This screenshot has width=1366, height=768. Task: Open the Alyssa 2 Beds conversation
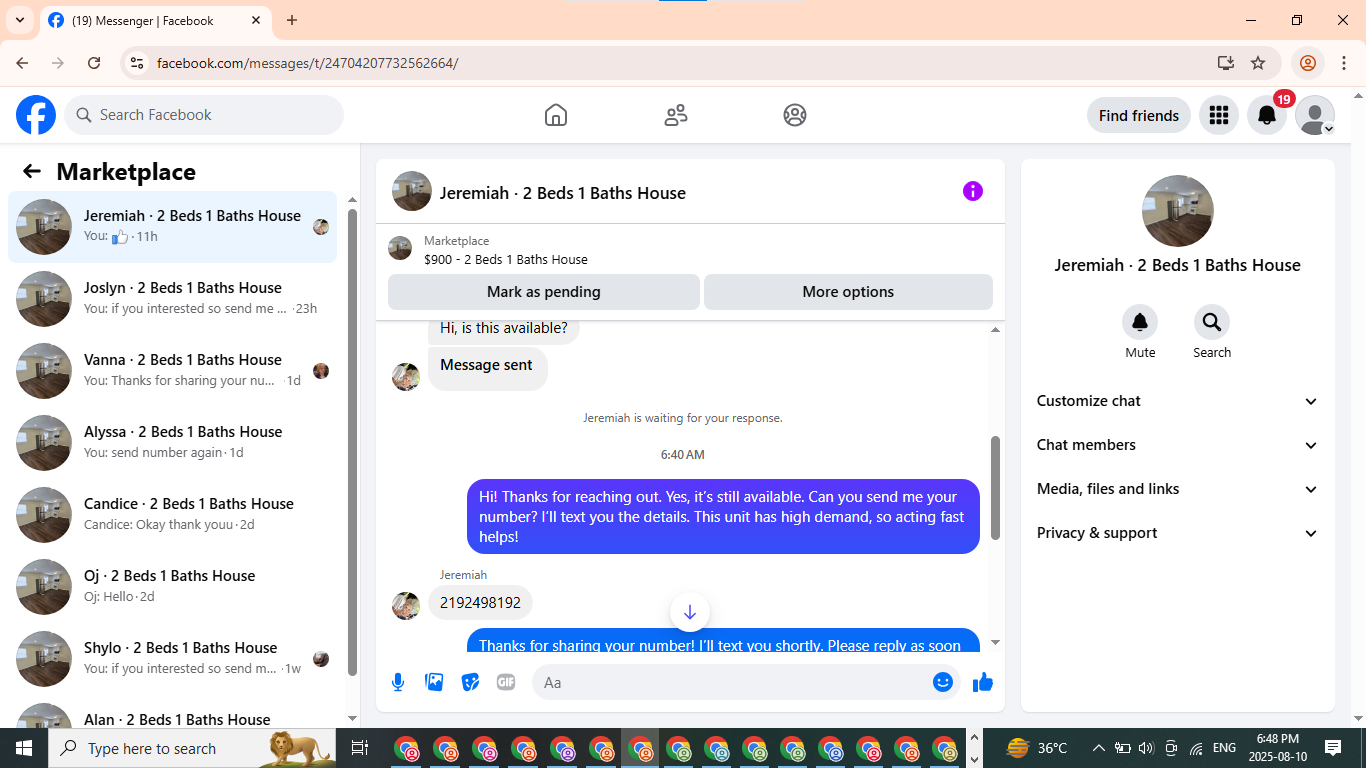pyautogui.click(x=173, y=443)
